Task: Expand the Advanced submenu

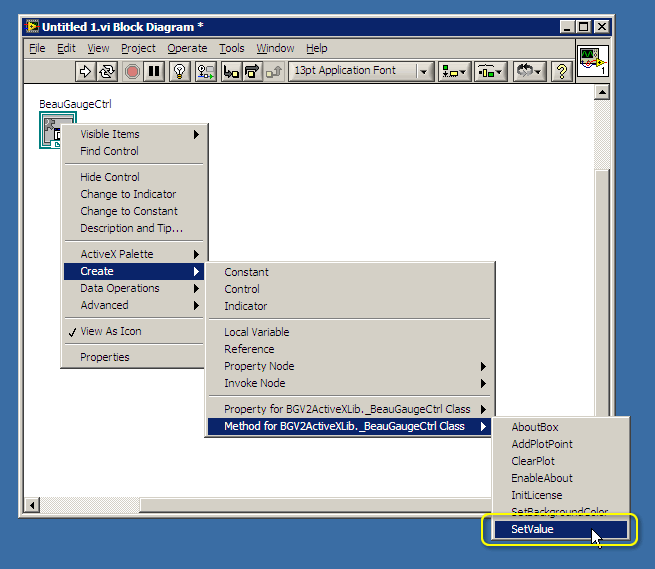Action: (x=134, y=305)
